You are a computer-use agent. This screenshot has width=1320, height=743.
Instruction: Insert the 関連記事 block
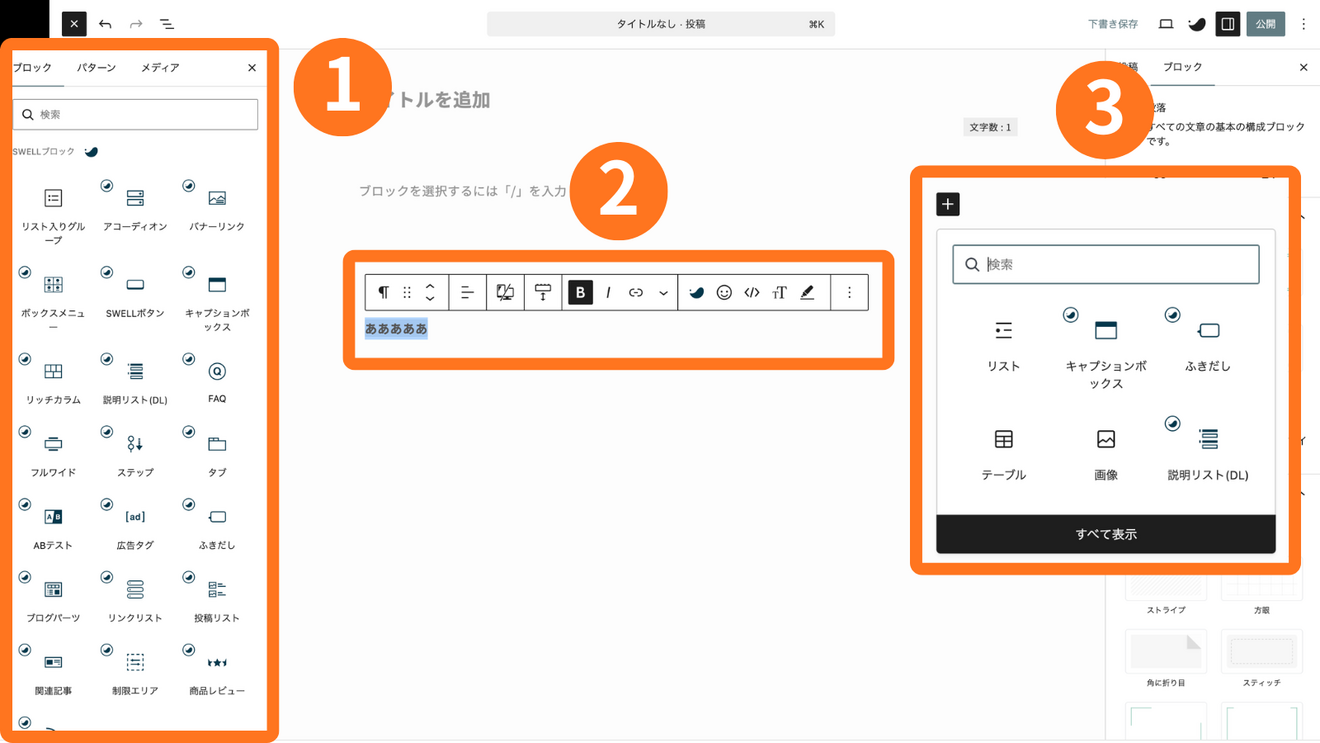point(53,673)
